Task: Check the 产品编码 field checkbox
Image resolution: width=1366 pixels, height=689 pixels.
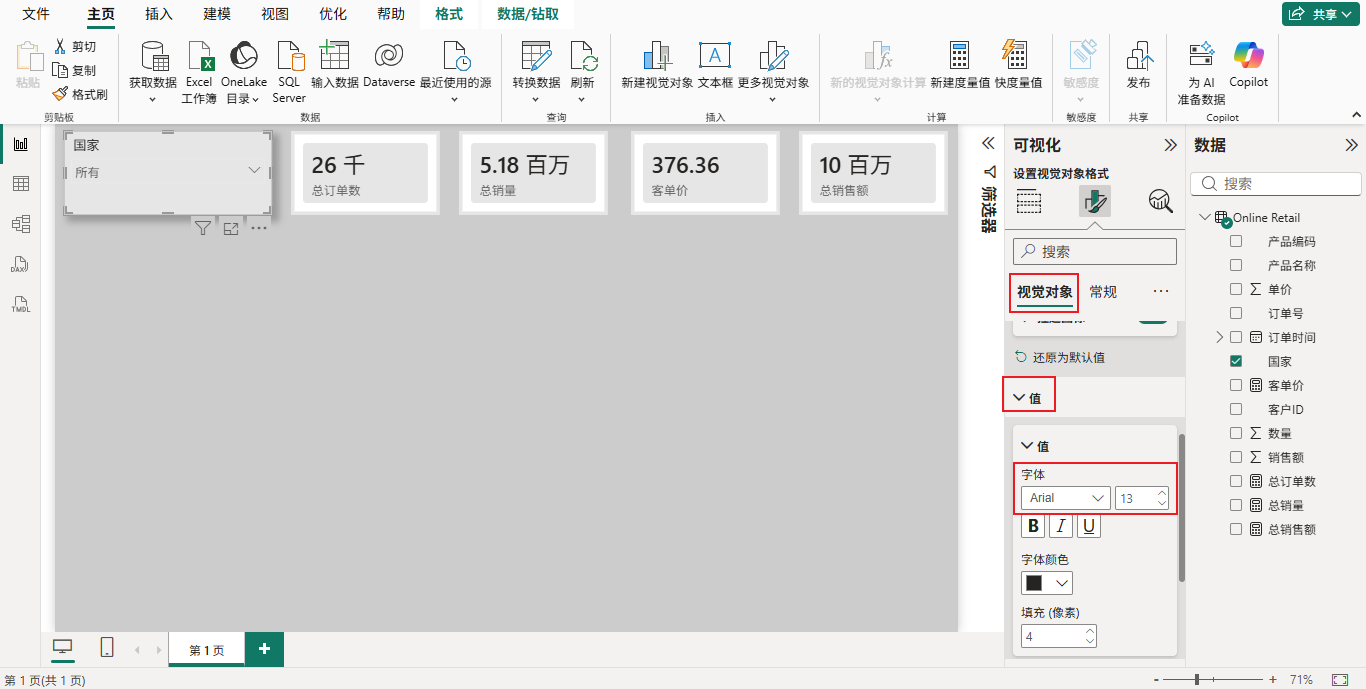Action: click(x=1236, y=241)
